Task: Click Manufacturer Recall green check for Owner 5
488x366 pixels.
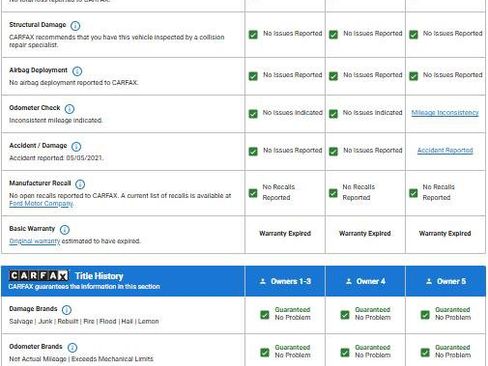Action: point(414,193)
